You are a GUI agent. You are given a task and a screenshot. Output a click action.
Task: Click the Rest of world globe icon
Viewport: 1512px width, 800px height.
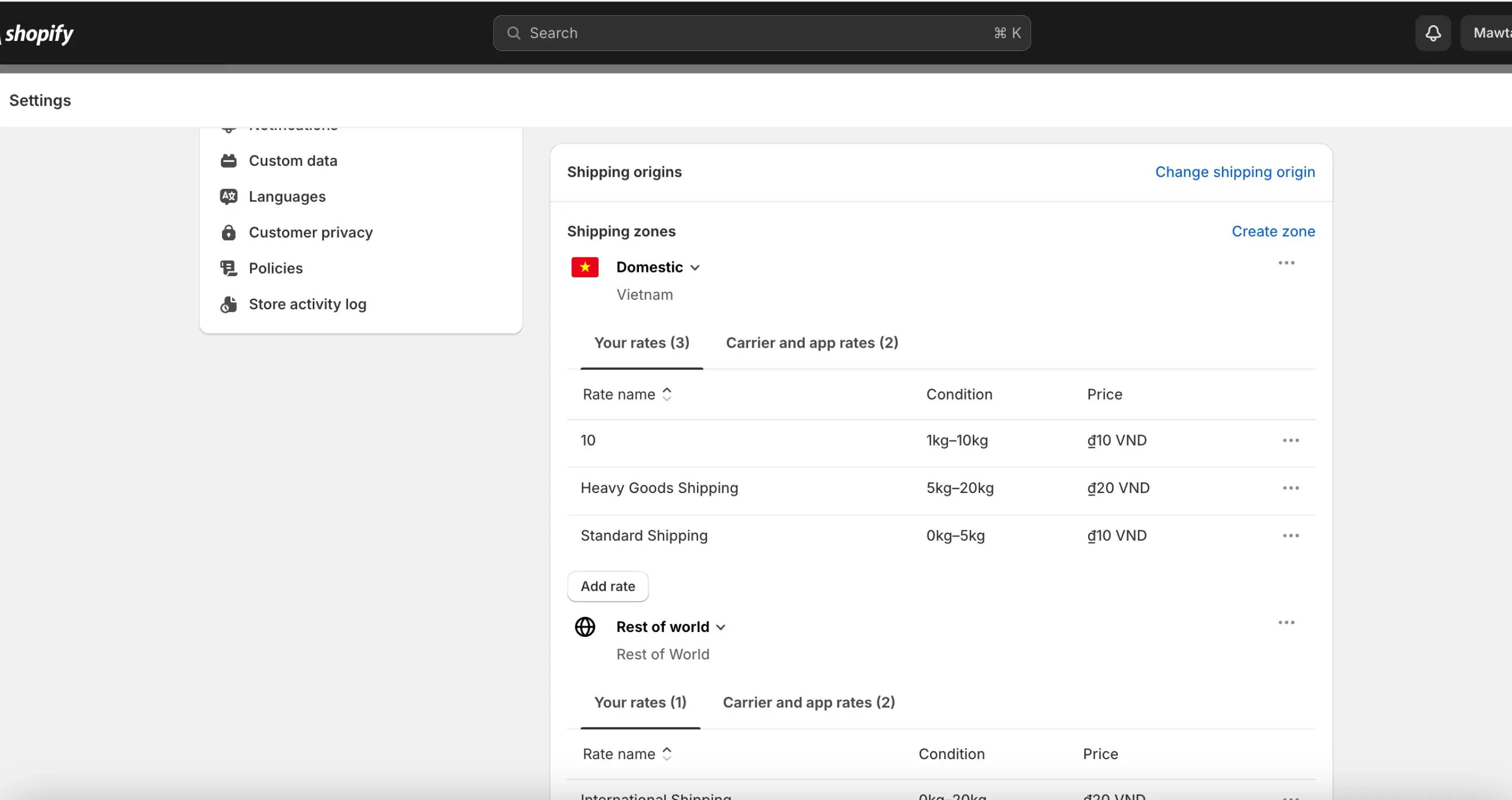coord(585,627)
